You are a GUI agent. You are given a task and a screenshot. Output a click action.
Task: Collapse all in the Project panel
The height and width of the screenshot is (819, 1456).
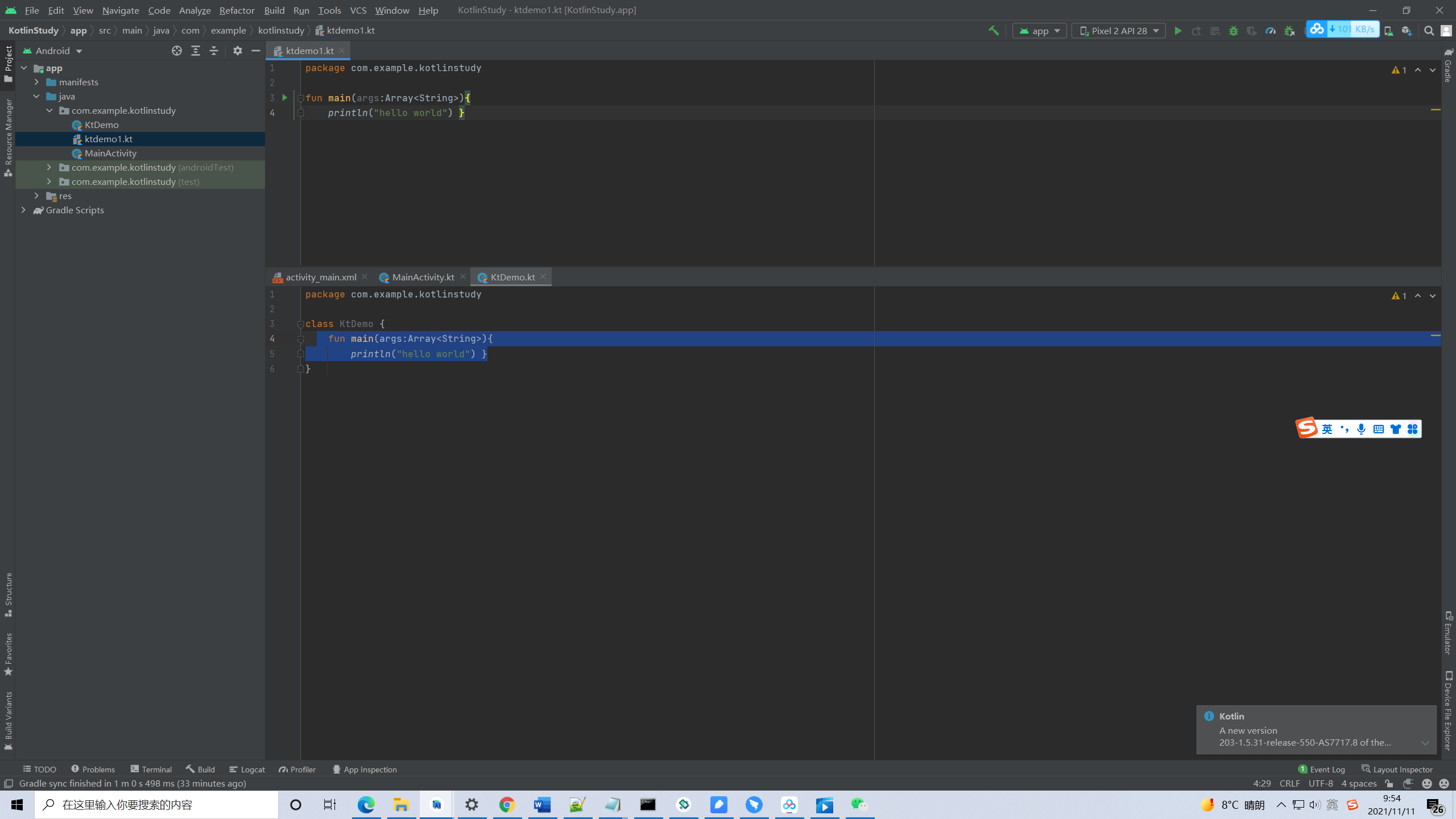tap(214, 51)
